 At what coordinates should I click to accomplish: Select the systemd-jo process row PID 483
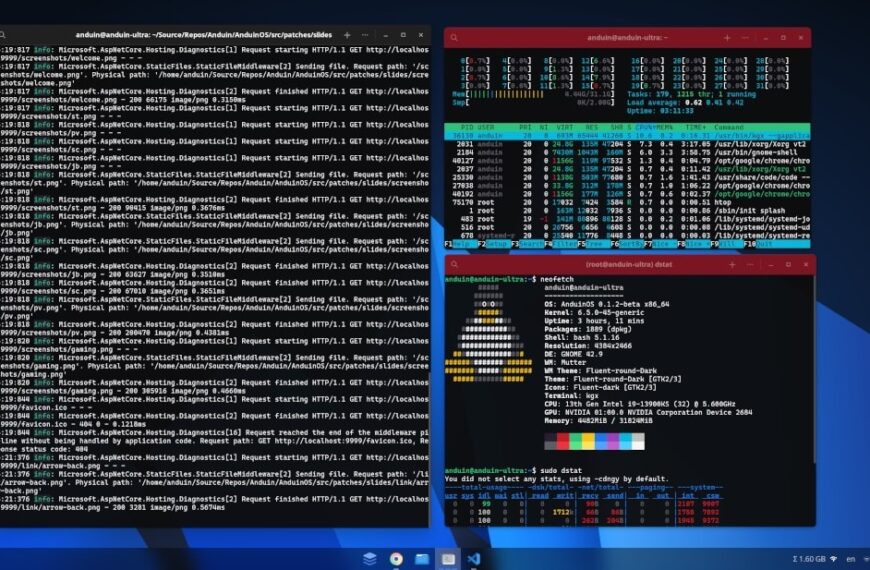click(x=627, y=219)
